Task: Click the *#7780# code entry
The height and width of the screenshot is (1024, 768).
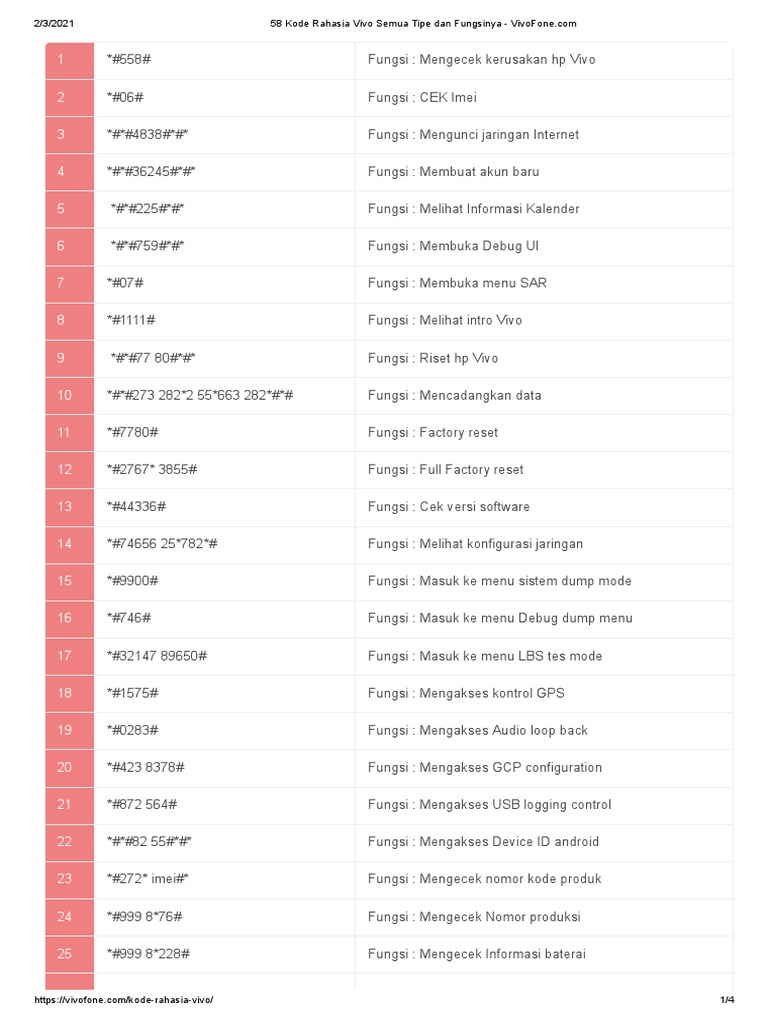Action: (133, 432)
